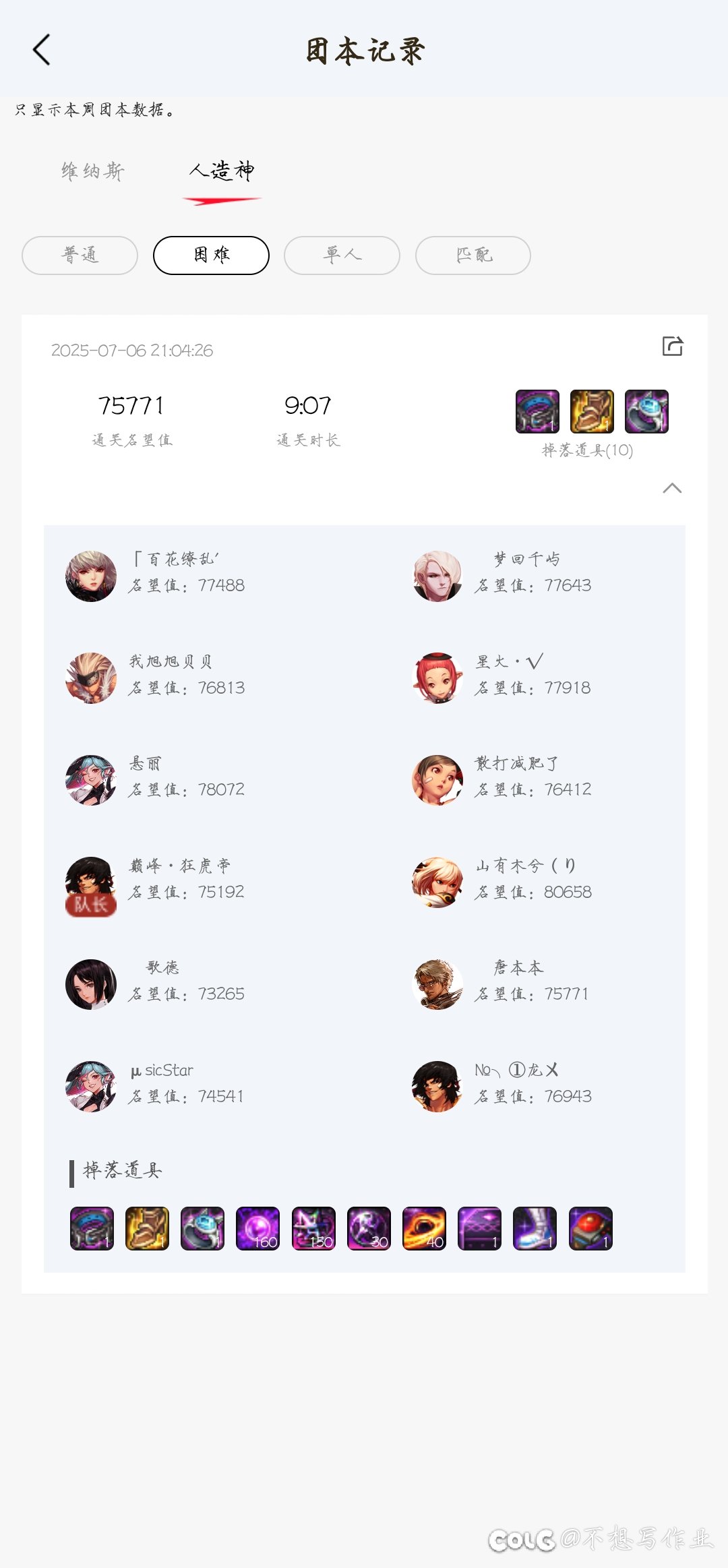Screen dimensions: 728x1568
Task: Tap the share record icon
Action: [x=672, y=346]
